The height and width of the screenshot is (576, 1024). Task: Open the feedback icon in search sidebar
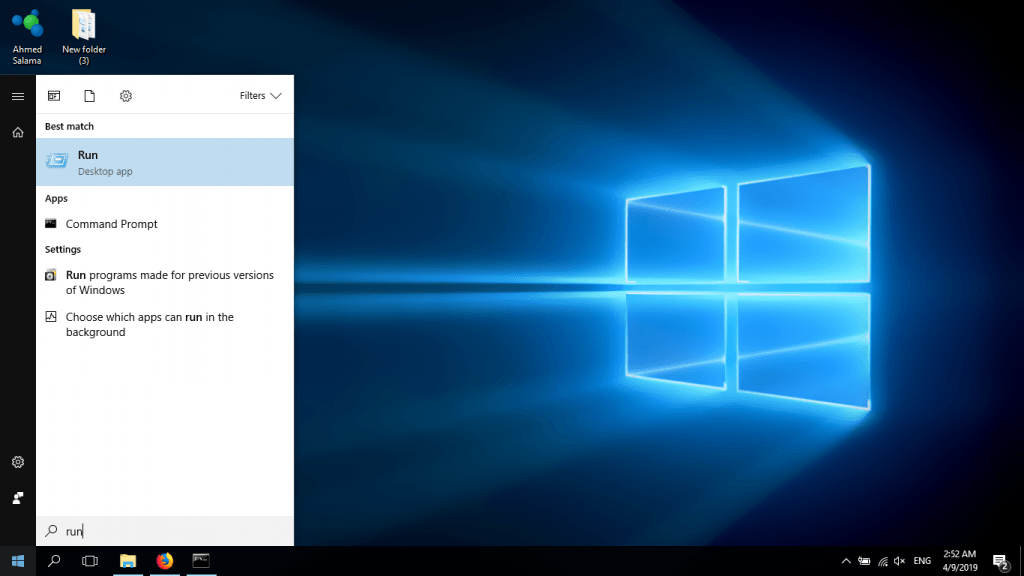18,498
